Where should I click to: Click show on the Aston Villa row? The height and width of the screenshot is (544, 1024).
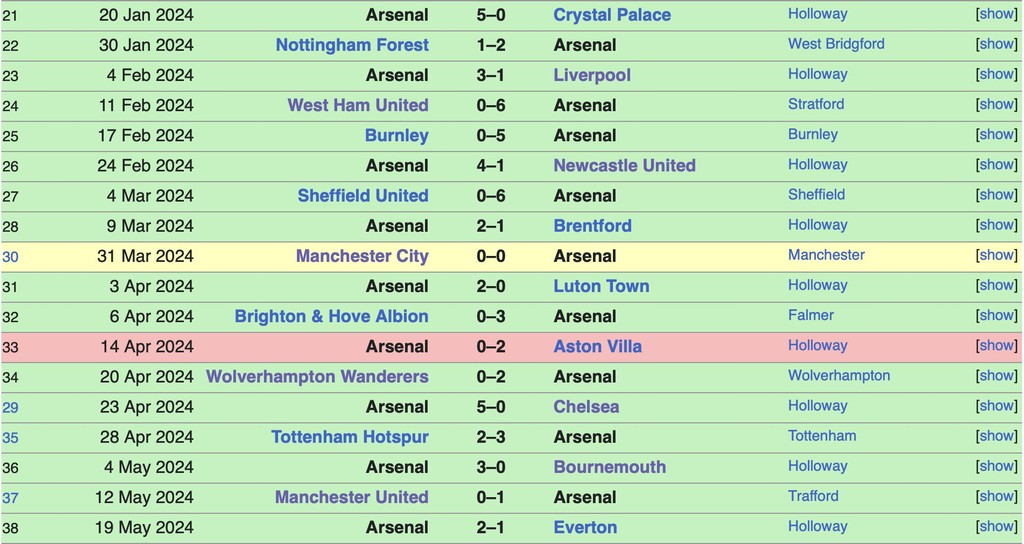coord(996,346)
